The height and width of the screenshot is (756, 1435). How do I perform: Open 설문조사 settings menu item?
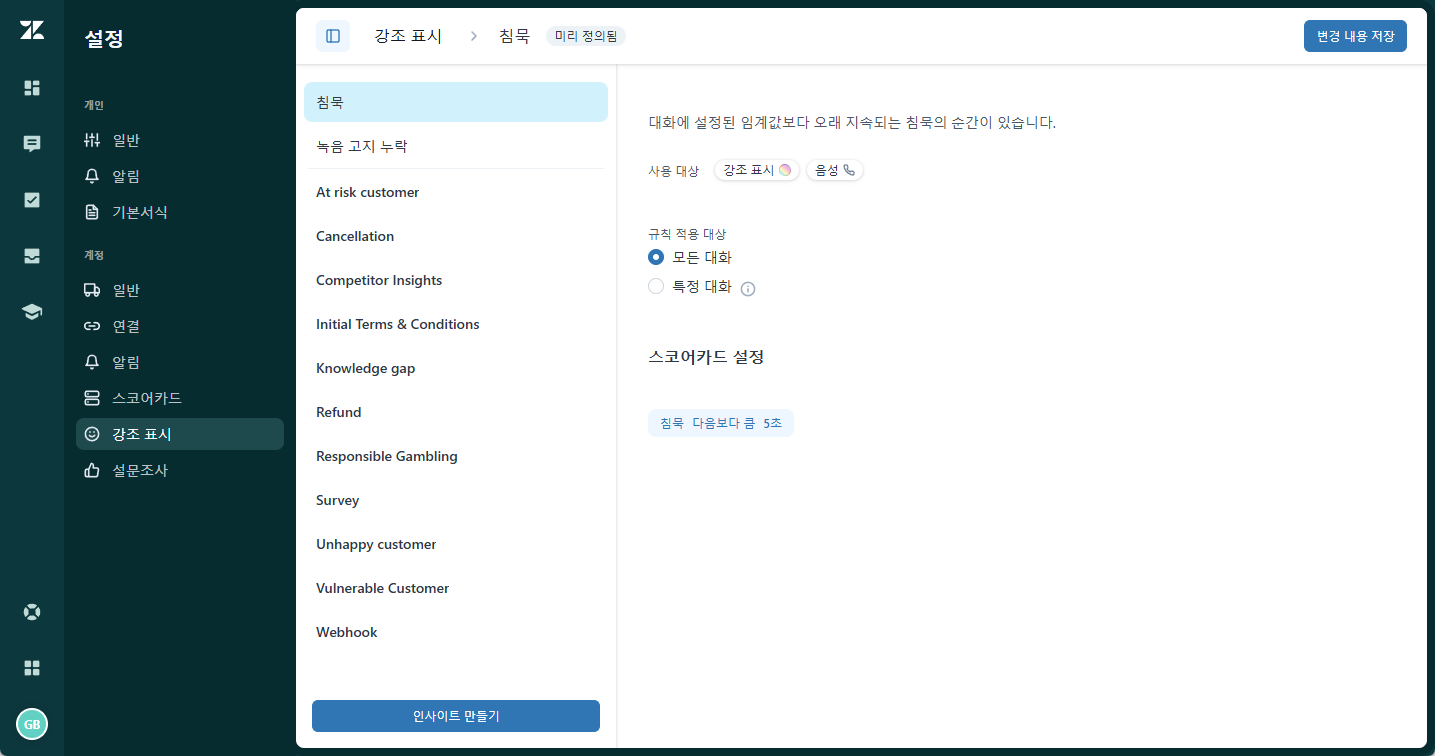[x=180, y=470]
